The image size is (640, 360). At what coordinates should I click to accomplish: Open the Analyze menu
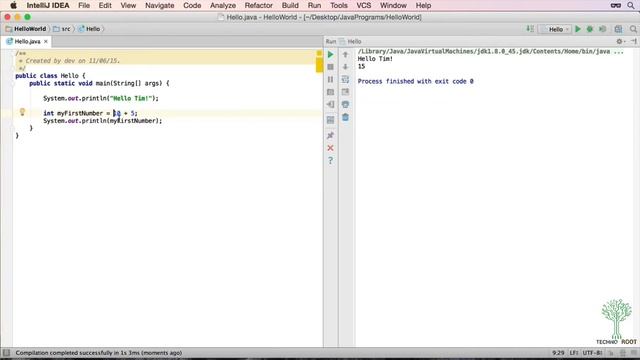[223, 5]
